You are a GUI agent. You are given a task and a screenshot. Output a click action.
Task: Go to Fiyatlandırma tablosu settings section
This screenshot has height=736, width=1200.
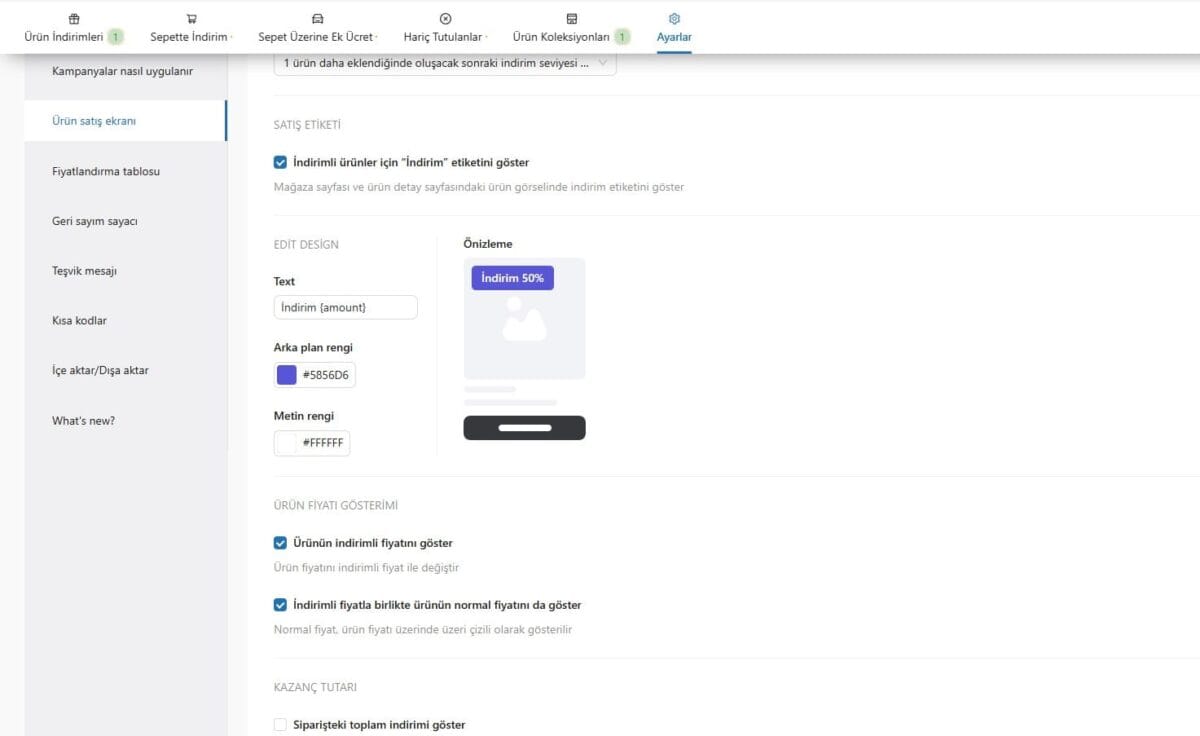click(x=106, y=171)
